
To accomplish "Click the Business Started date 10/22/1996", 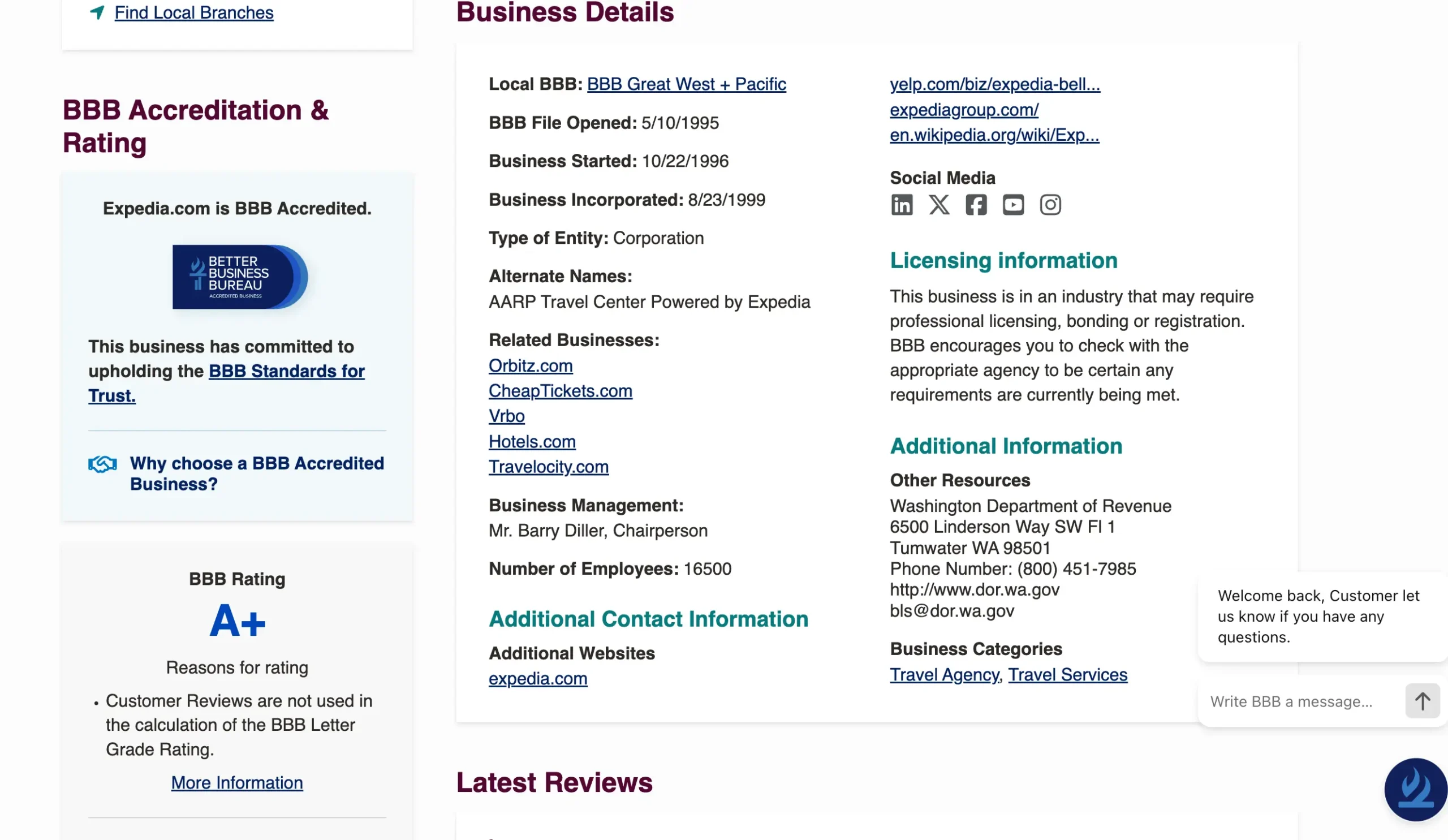I will point(685,161).
